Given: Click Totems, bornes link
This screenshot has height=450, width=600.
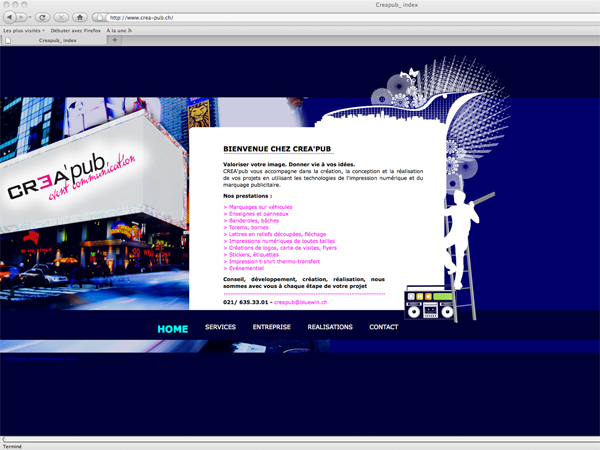Looking at the screenshot, I should (x=246, y=227).
